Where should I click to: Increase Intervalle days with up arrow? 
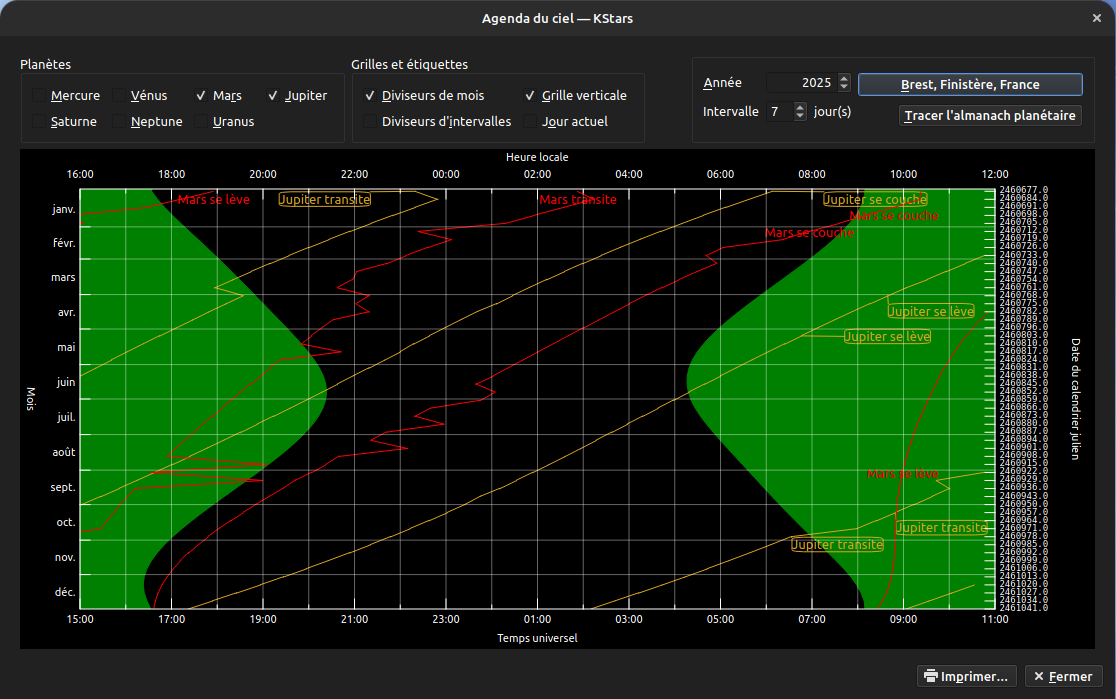pyautogui.click(x=799, y=107)
